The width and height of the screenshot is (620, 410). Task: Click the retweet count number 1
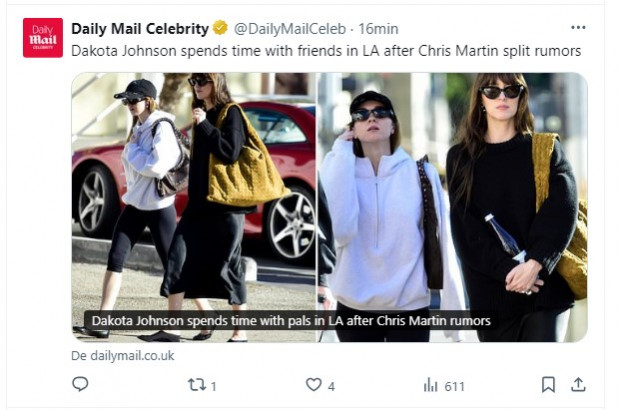tap(214, 386)
